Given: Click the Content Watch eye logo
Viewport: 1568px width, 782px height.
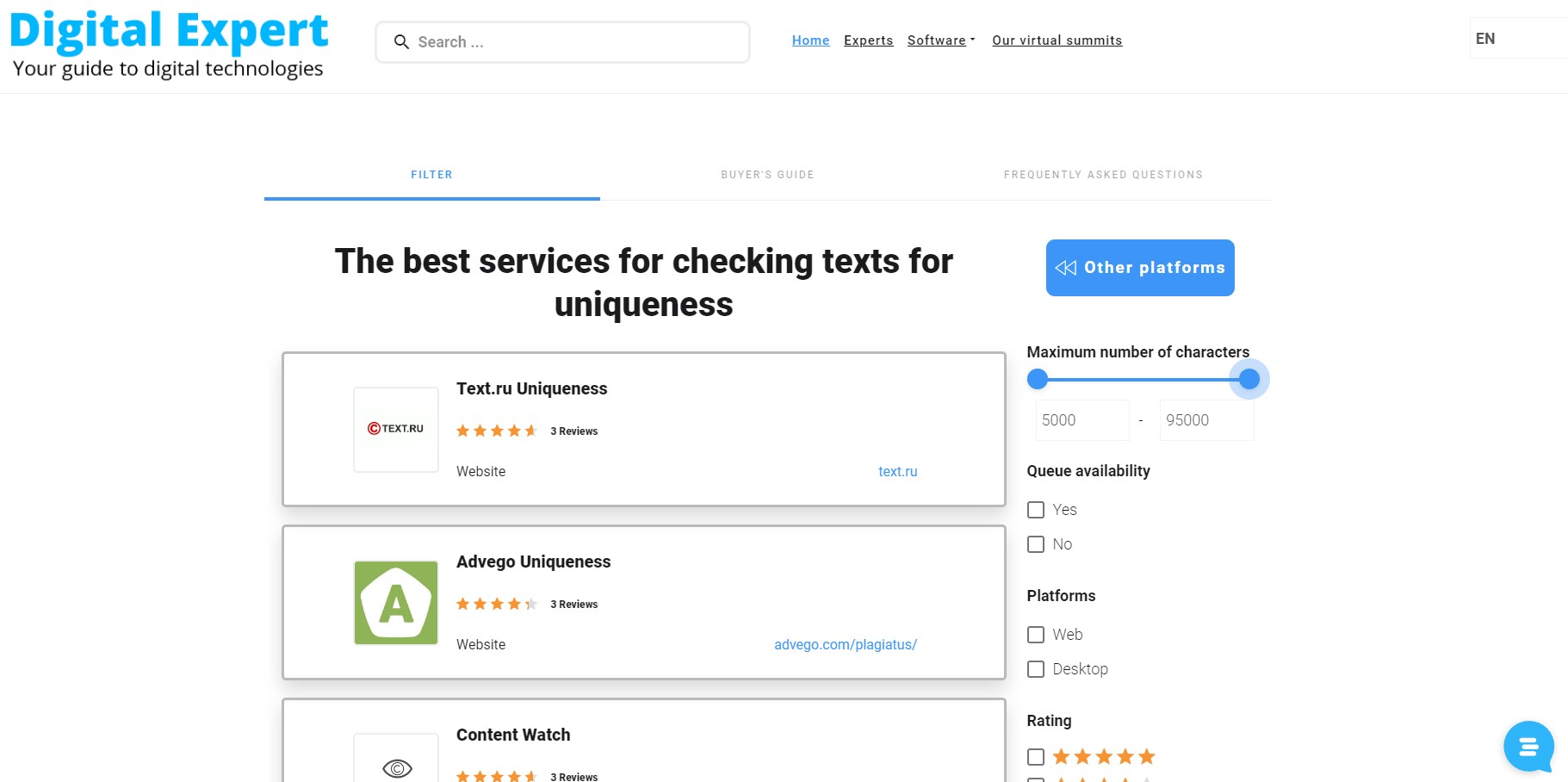Looking at the screenshot, I should (x=397, y=768).
